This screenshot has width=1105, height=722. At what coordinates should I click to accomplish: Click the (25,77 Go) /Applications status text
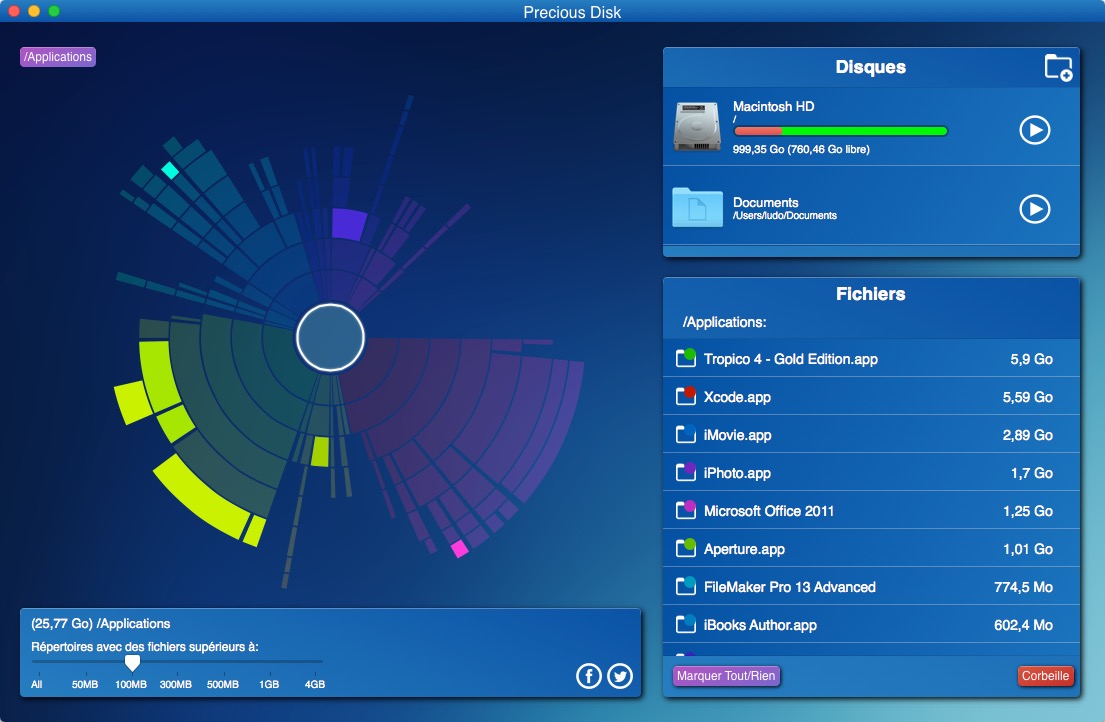click(101, 623)
